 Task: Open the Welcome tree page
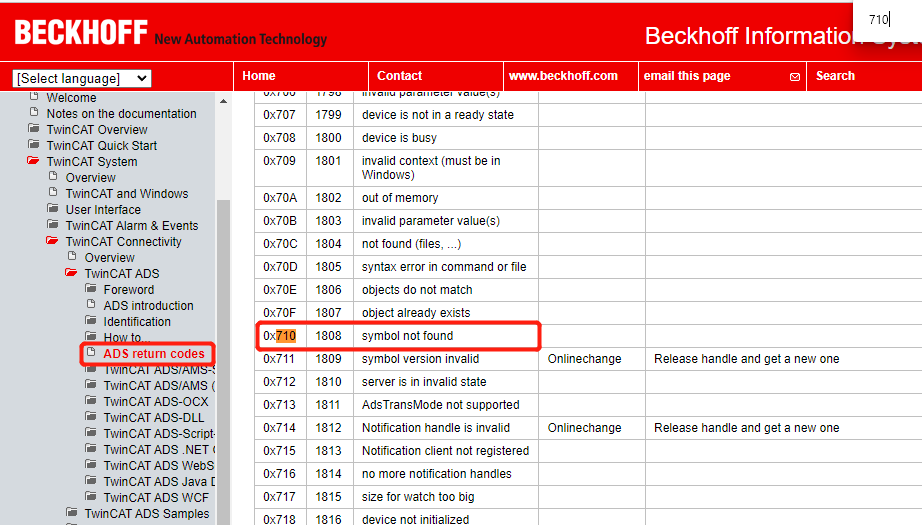pyautogui.click(x=71, y=98)
